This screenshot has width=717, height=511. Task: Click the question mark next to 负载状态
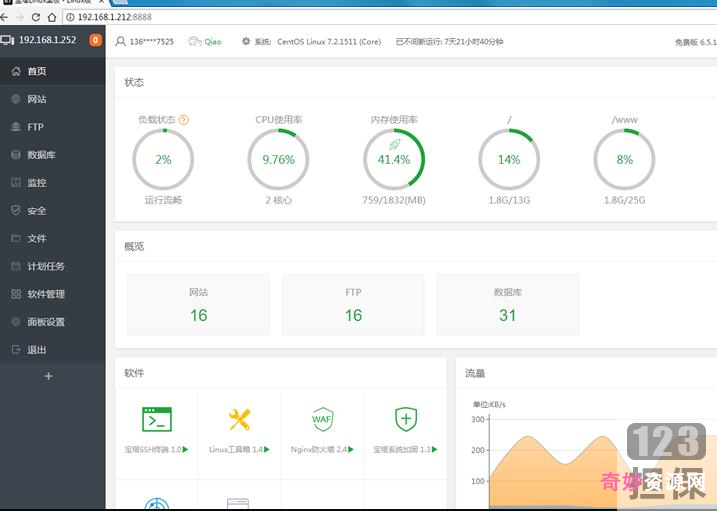pos(183,120)
